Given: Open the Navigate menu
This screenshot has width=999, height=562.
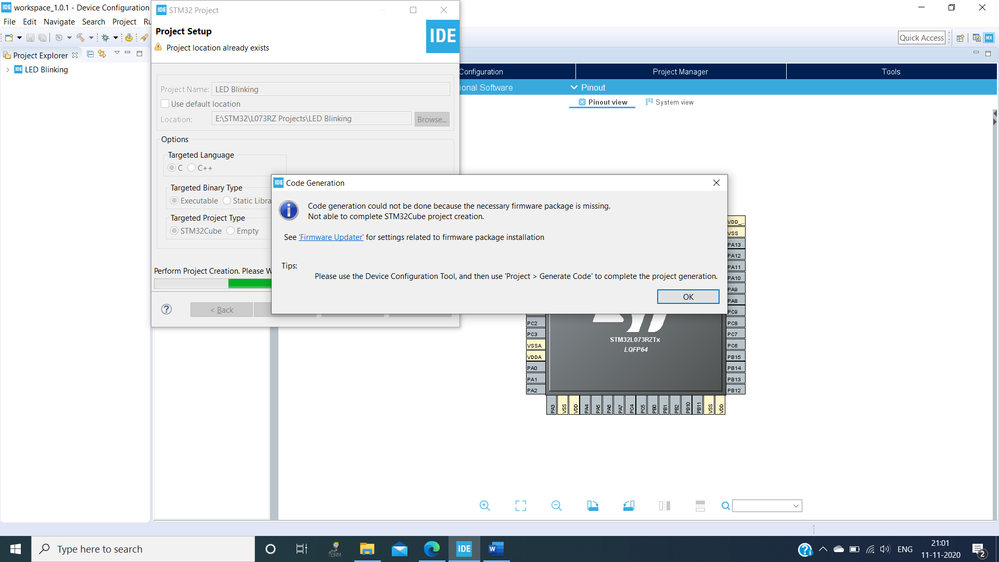Looking at the screenshot, I should coord(59,22).
